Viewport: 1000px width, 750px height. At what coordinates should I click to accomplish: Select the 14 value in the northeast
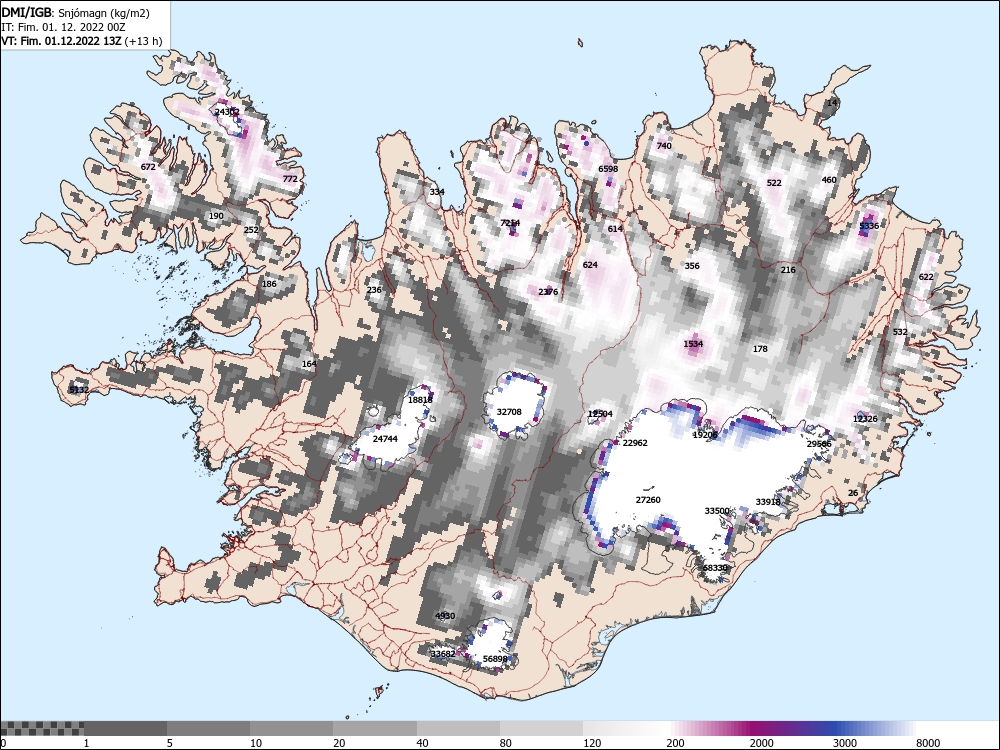coord(832,103)
